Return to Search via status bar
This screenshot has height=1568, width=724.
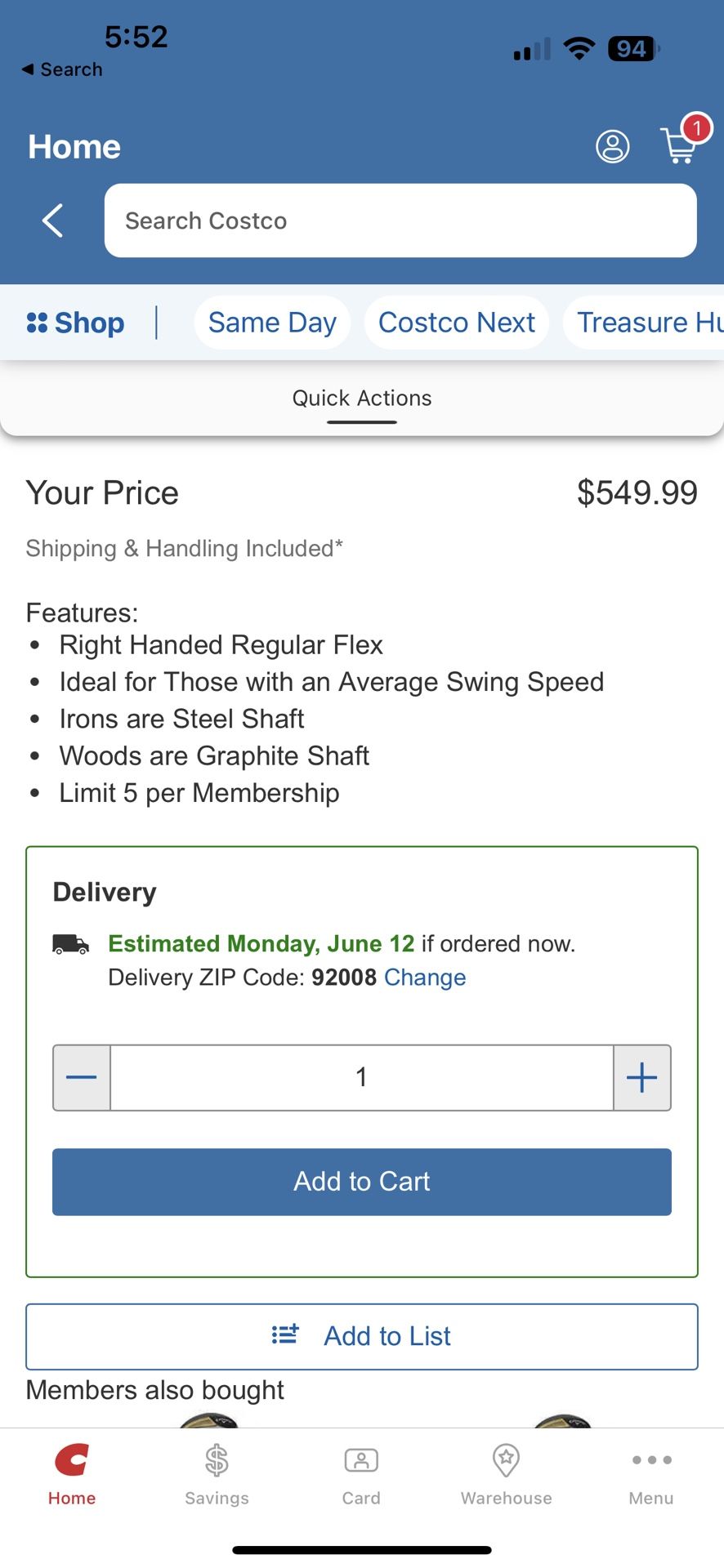(x=62, y=69)
